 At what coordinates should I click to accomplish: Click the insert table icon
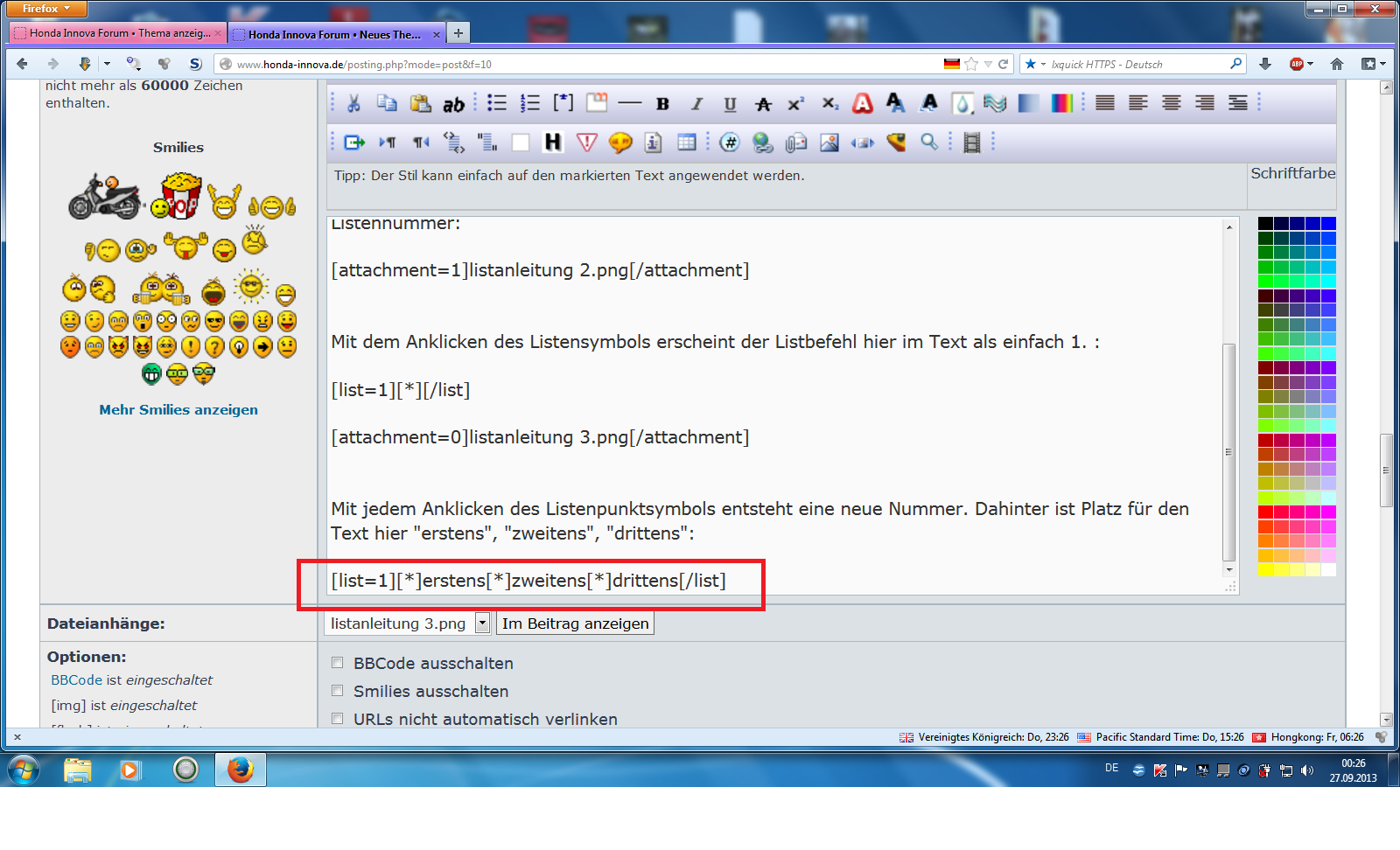687,143
